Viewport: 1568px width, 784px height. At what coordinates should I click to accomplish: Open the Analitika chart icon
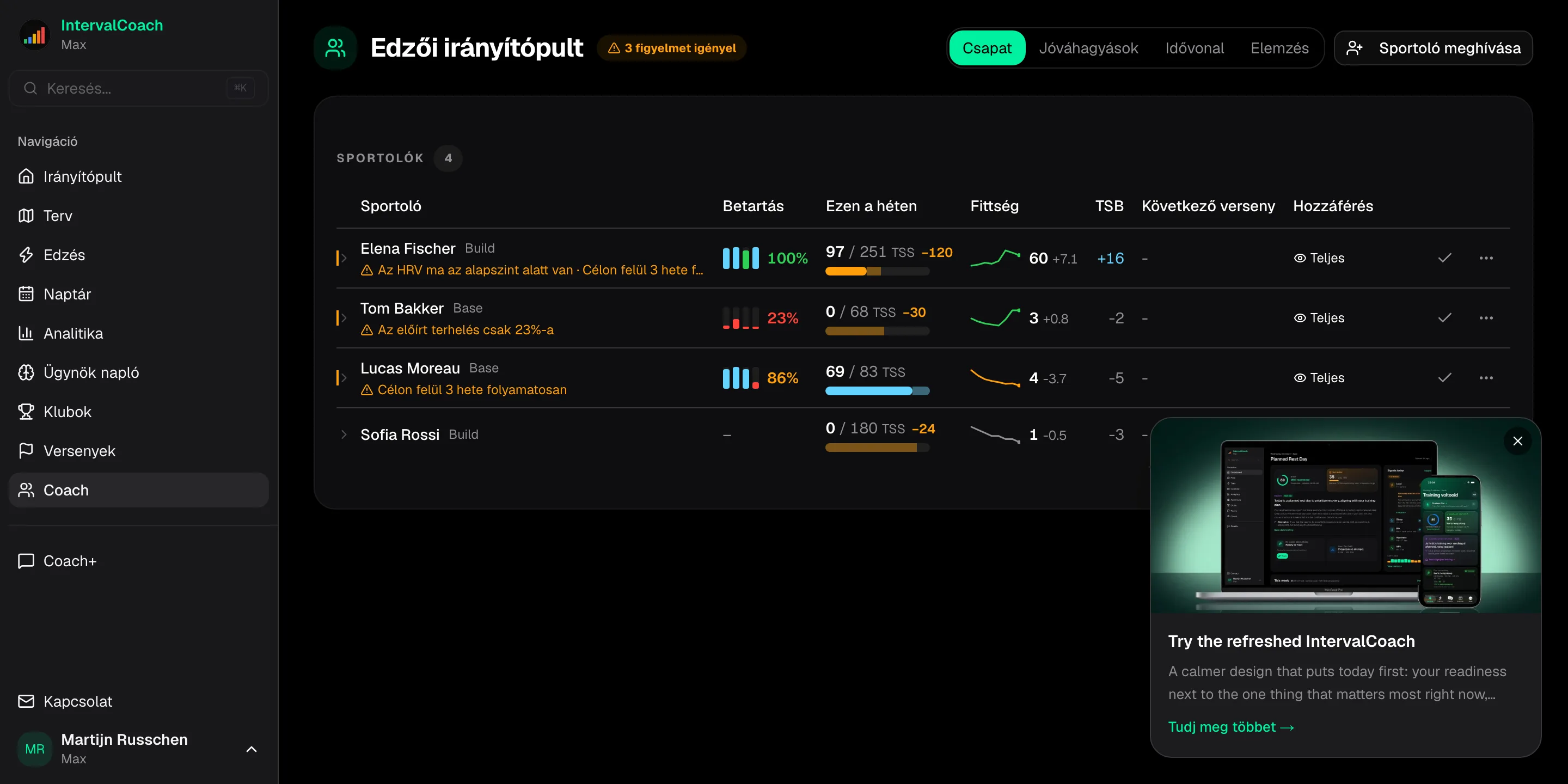point(26,333)
